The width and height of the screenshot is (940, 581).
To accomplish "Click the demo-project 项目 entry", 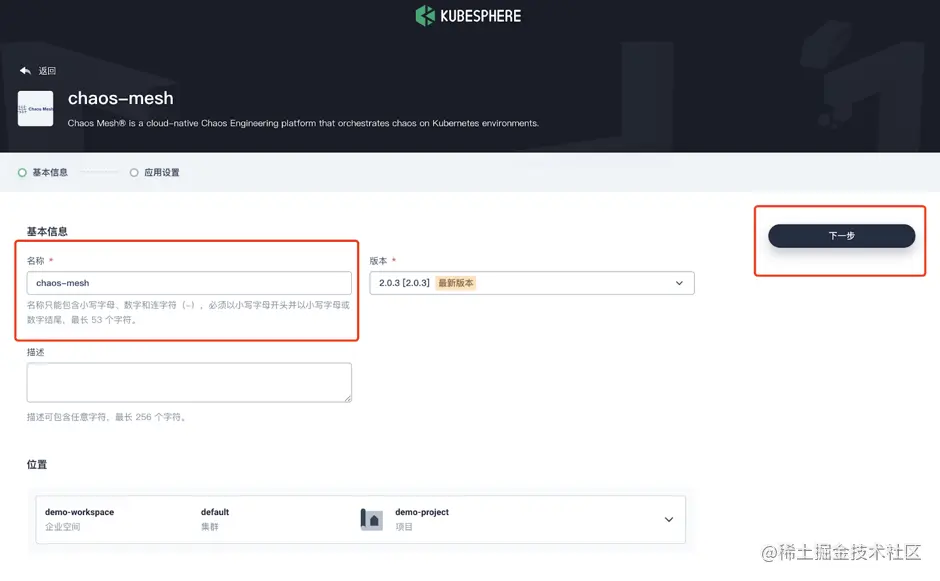I will tap(421, 519).
